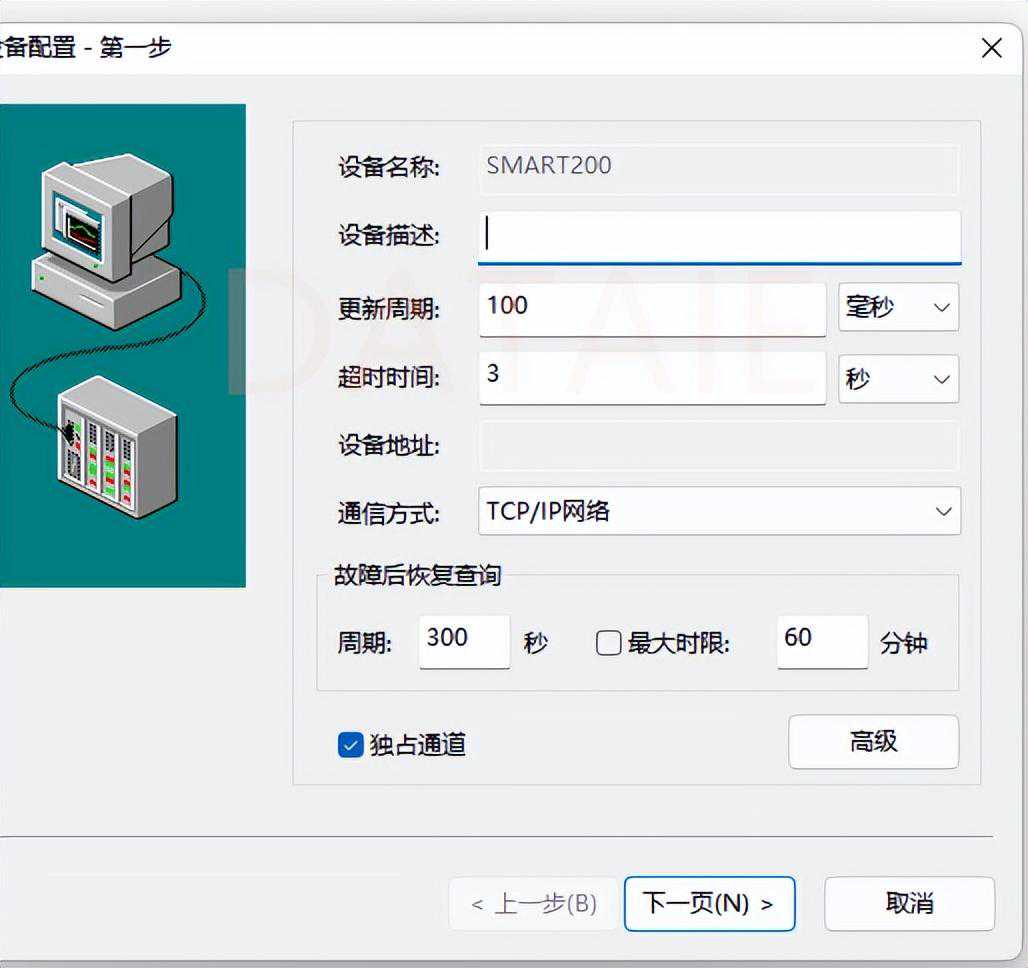Screen dimensions: 1028x968
Task: Open the 毫秒 update period unit dropdown
Action: pyautogui.click(x=897, y=307)
